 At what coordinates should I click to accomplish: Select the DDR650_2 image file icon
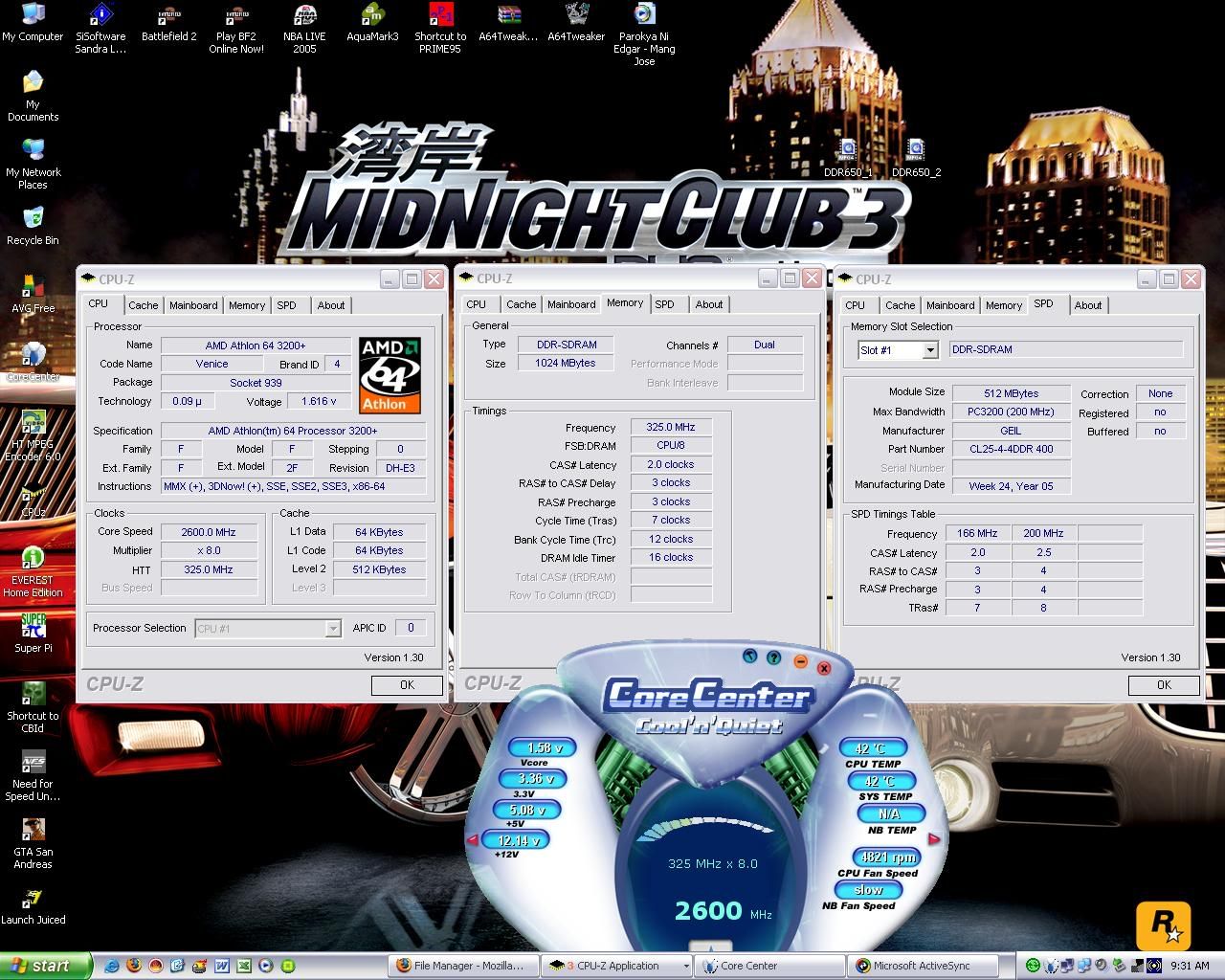pos(916,158)
